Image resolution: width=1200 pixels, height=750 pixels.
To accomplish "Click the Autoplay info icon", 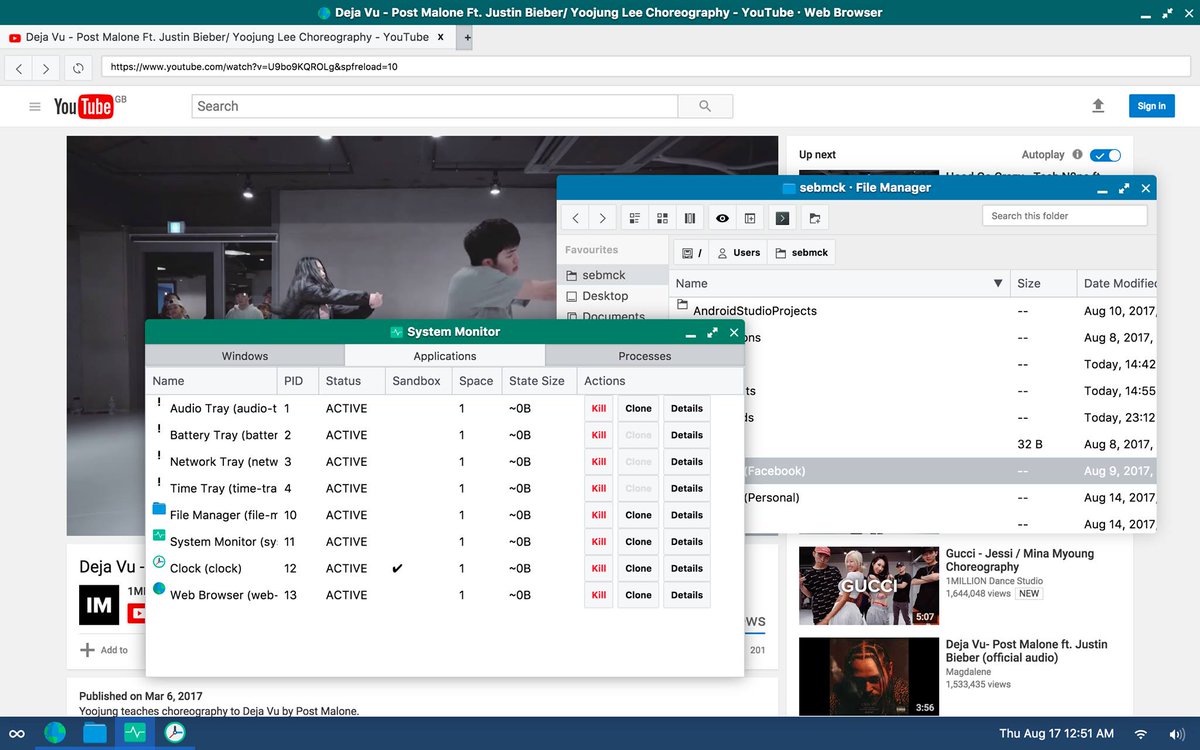I will [1077, 155].
